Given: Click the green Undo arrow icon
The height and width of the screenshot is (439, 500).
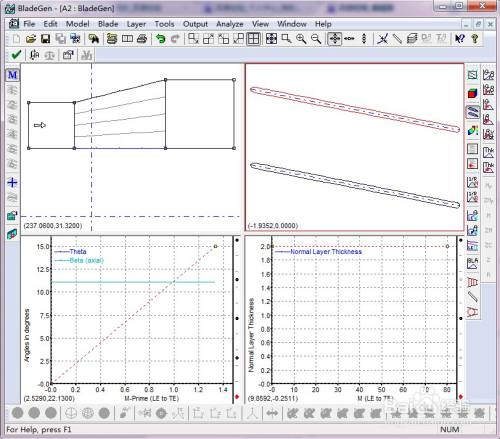Looking at the screenshot, I should pos(161,39).
